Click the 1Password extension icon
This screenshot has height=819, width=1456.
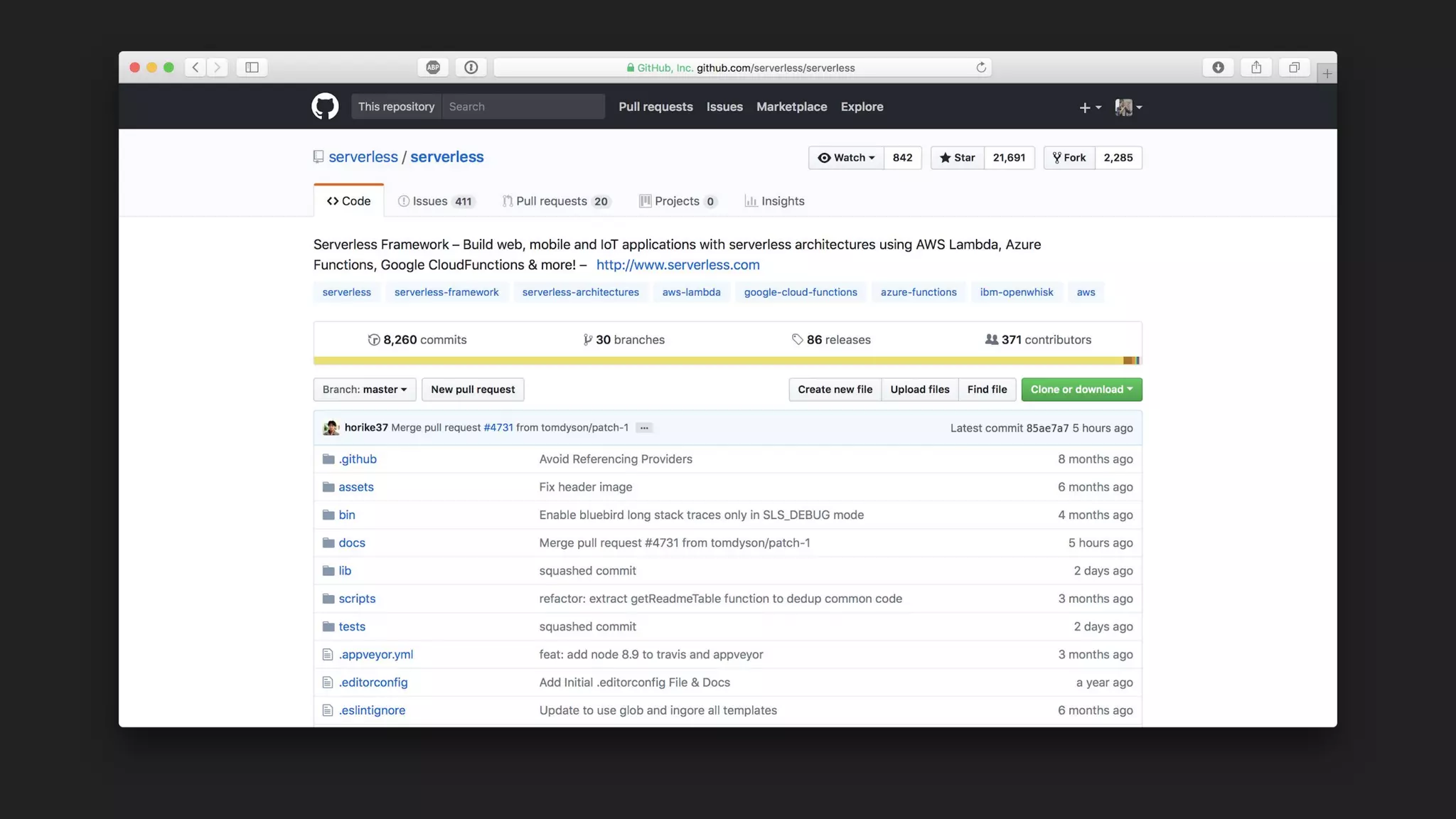[471, 68]
